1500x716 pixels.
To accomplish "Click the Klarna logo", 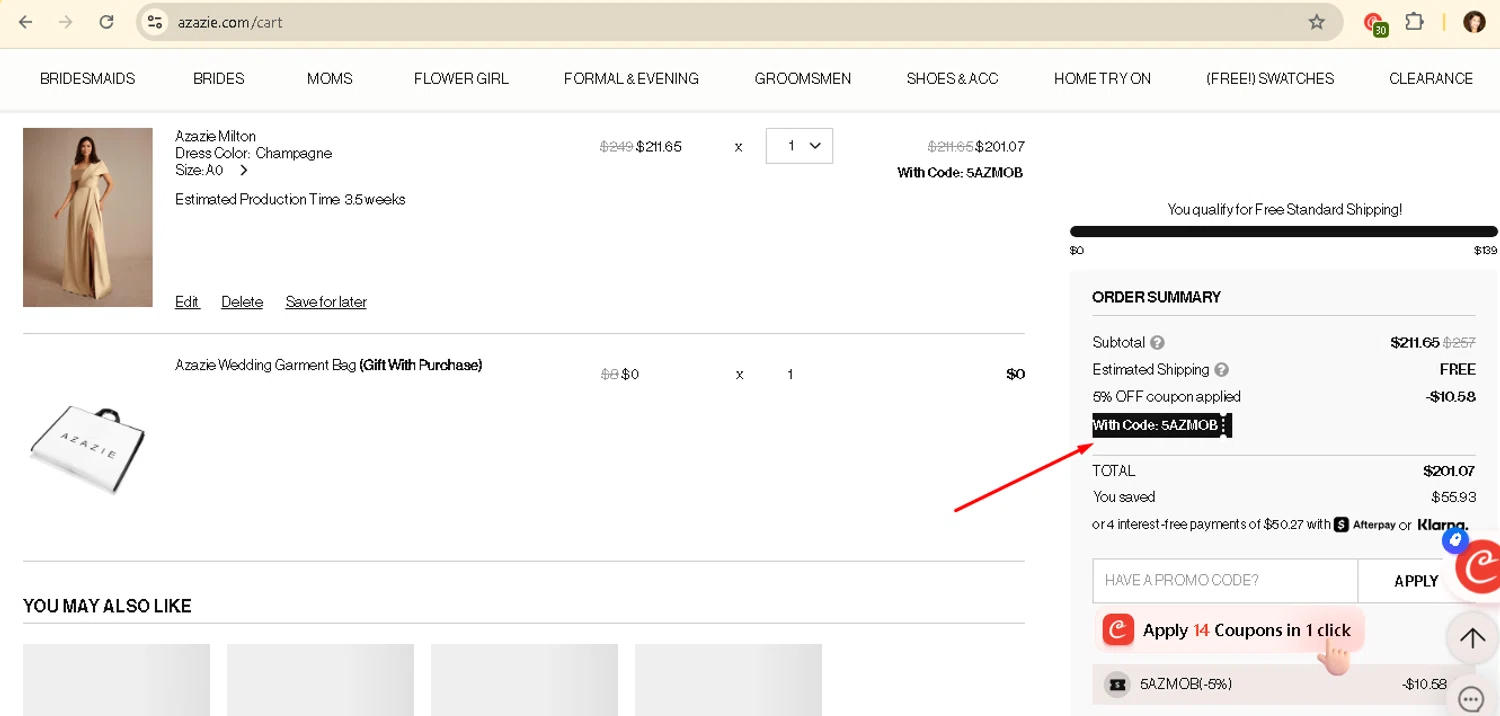I will 1443,524.
